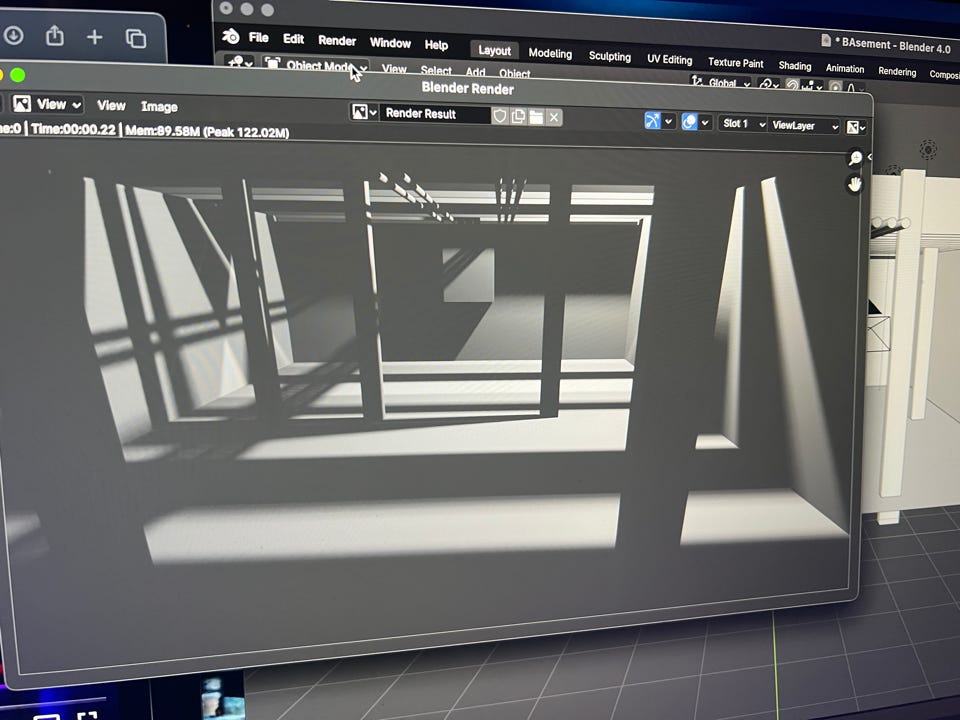Click the fake user shield icon
960x720 pixels.
point(500,116)
